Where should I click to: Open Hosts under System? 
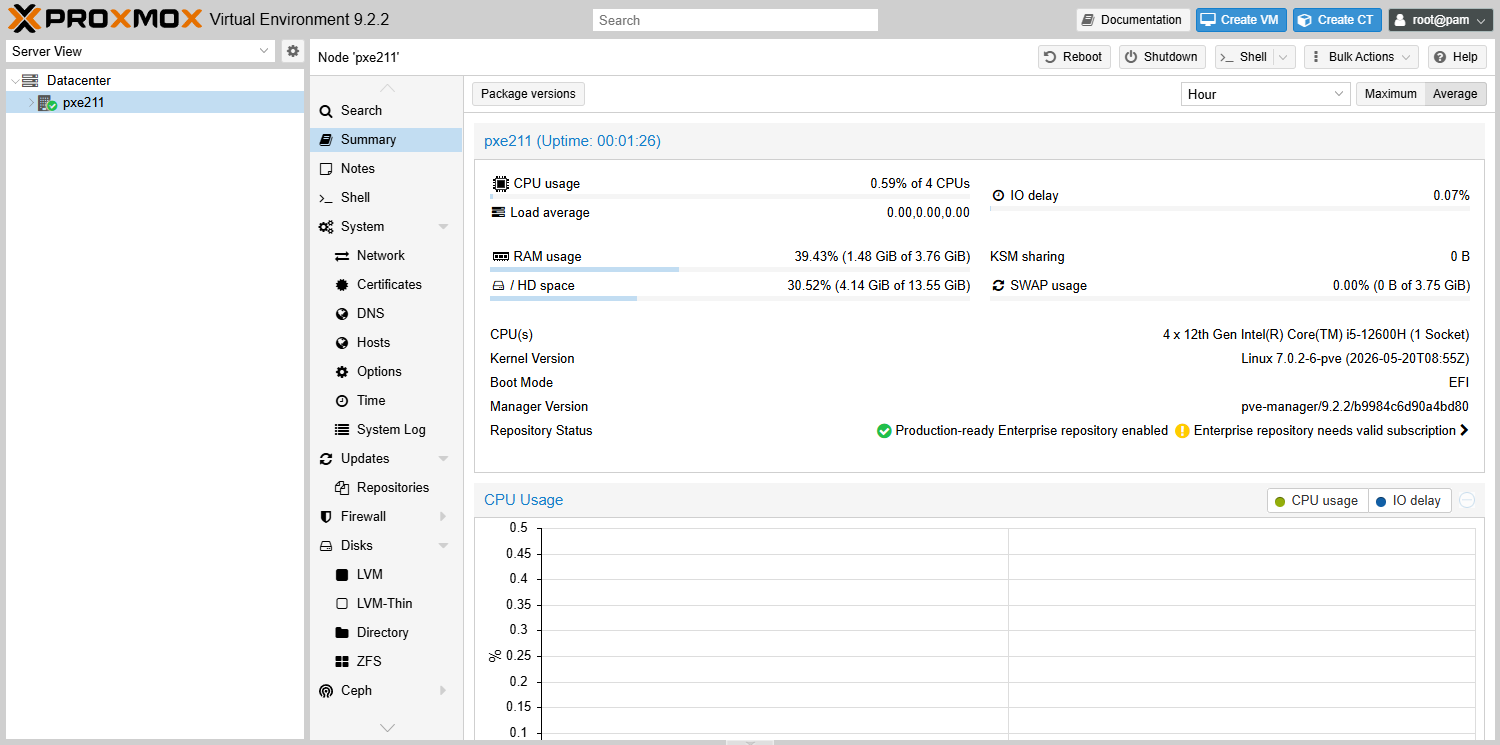[x=386, y=343]
